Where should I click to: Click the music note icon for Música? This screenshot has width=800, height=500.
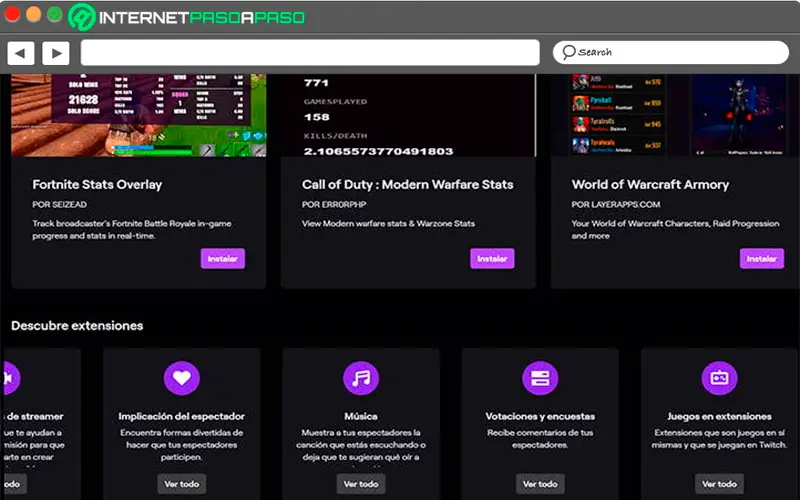coord(361,378)
